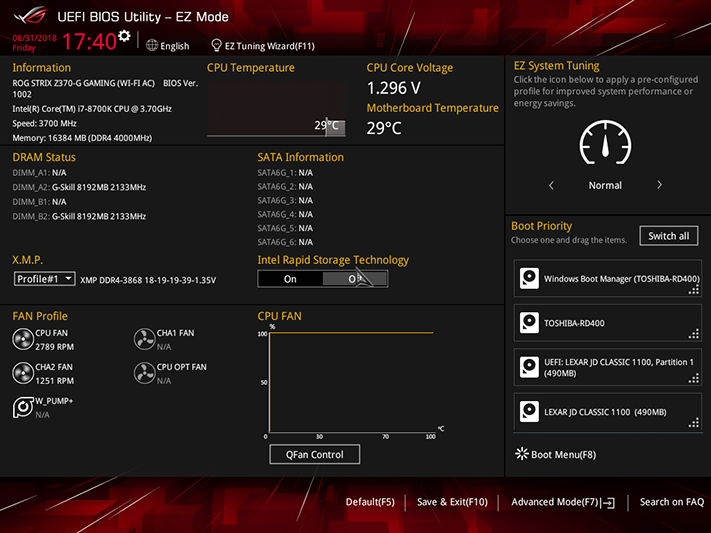711x533 pixels.
Task: Click Intel Core i7-8700K CPU info line
Action: pos(92,109)
